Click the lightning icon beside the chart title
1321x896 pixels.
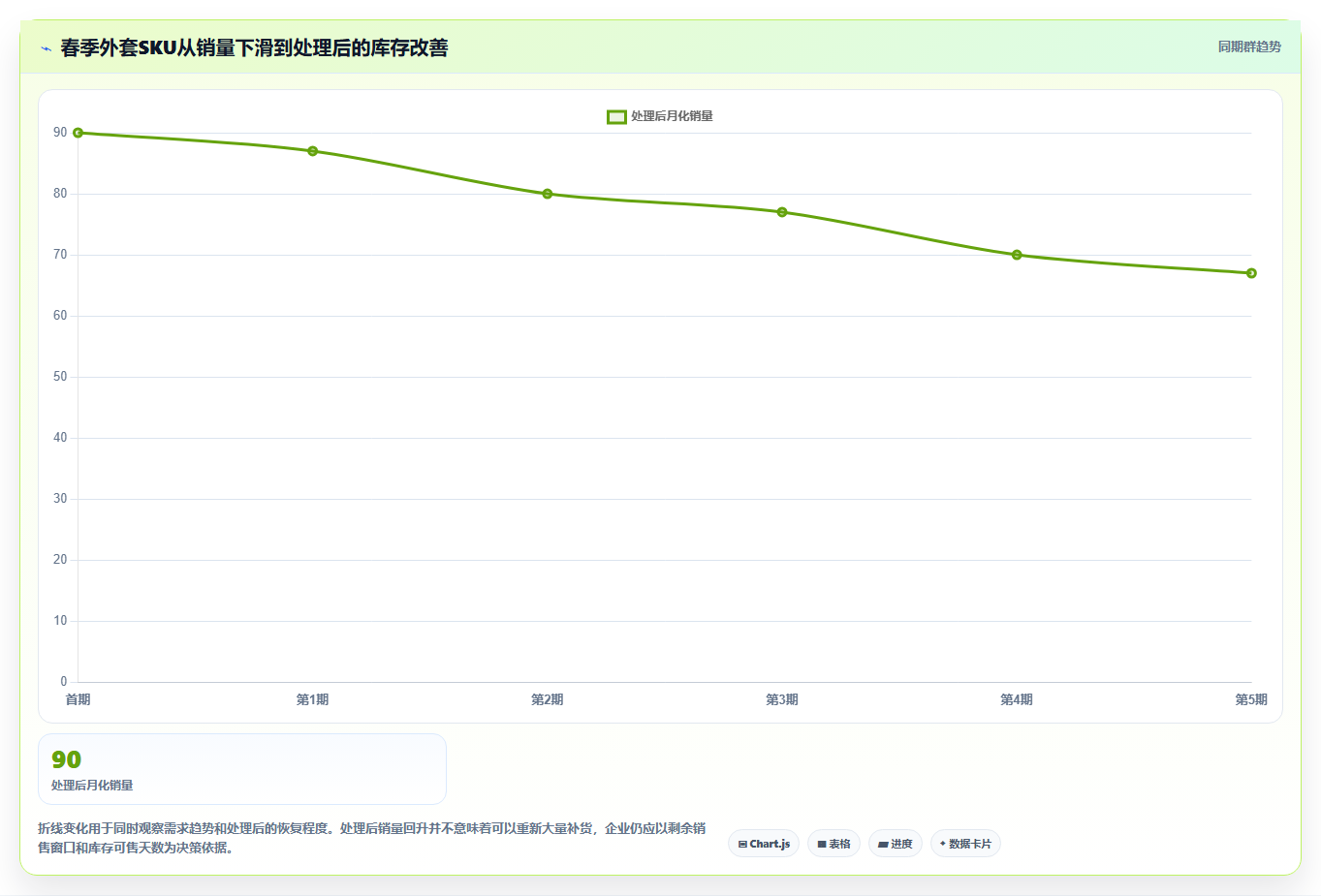tap(46, 48)
